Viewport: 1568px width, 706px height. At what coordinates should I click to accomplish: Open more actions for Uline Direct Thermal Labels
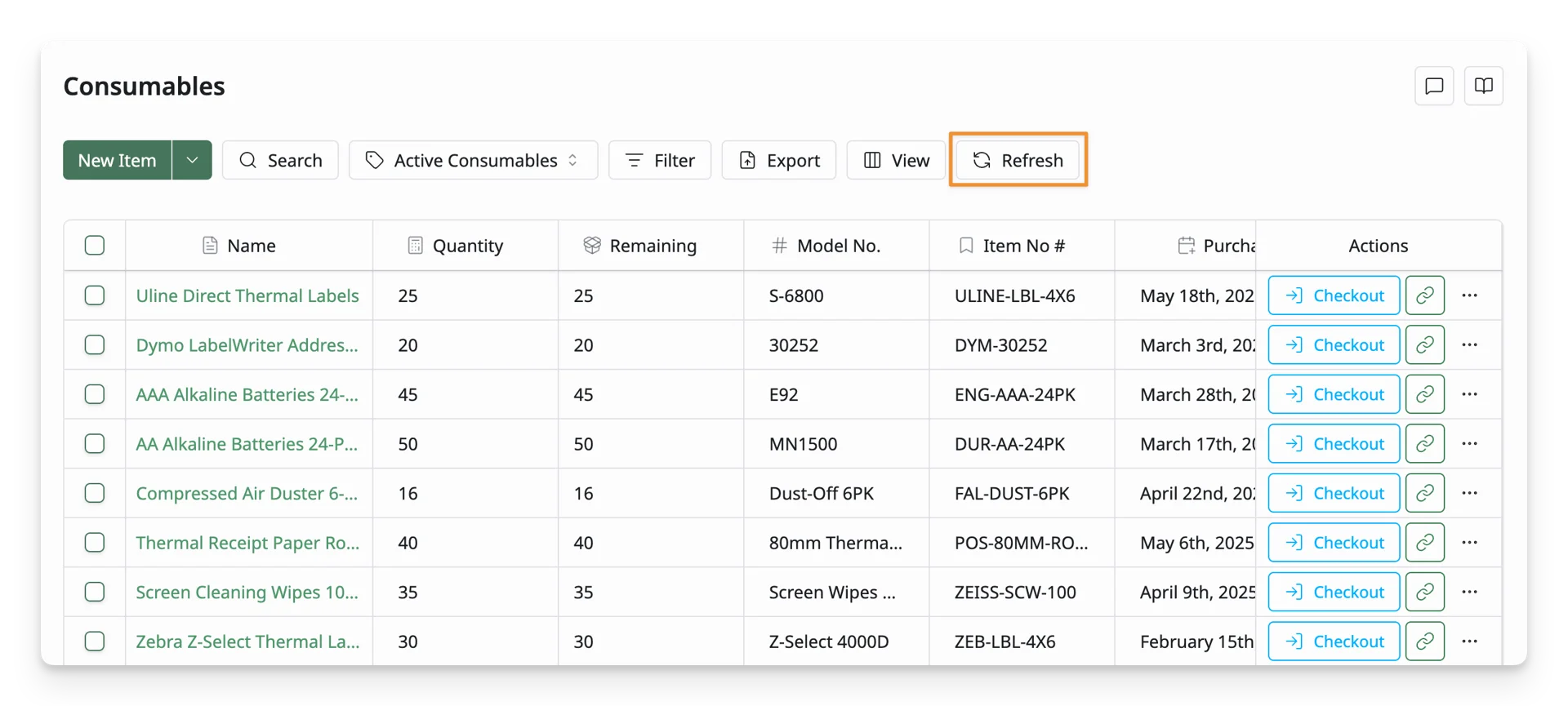pyautogui.click(x=1470, y=295)
